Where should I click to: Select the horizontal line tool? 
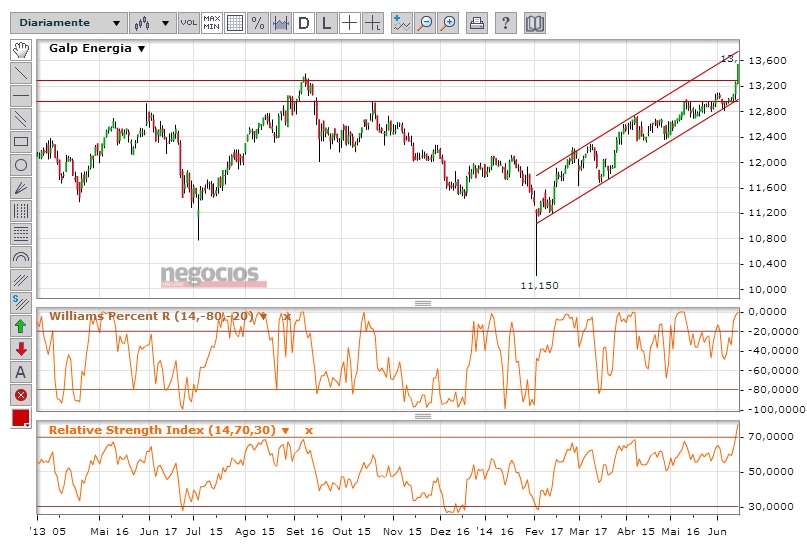point(21,96)
